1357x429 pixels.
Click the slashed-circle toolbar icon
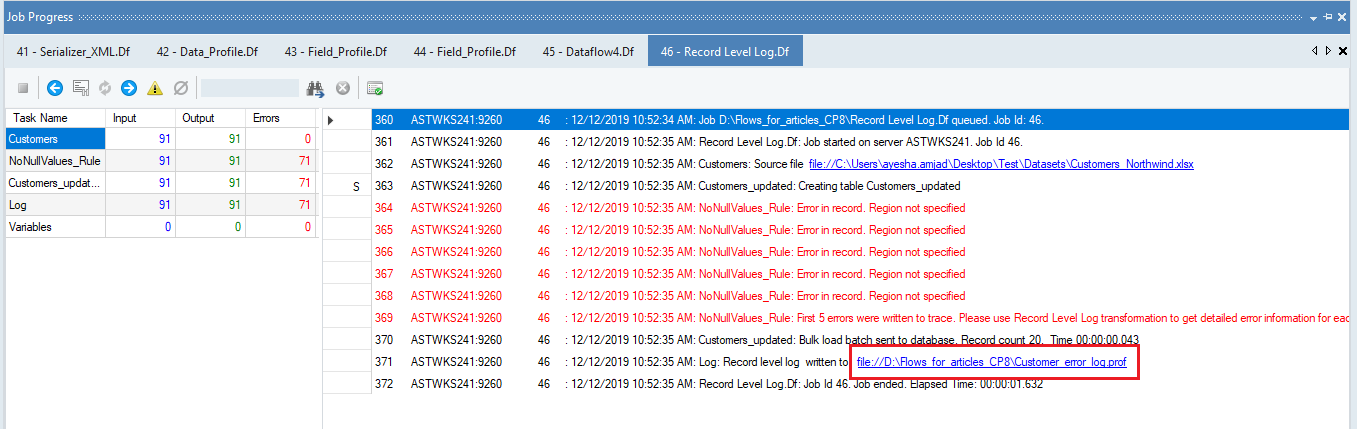[x=180, y=88]
